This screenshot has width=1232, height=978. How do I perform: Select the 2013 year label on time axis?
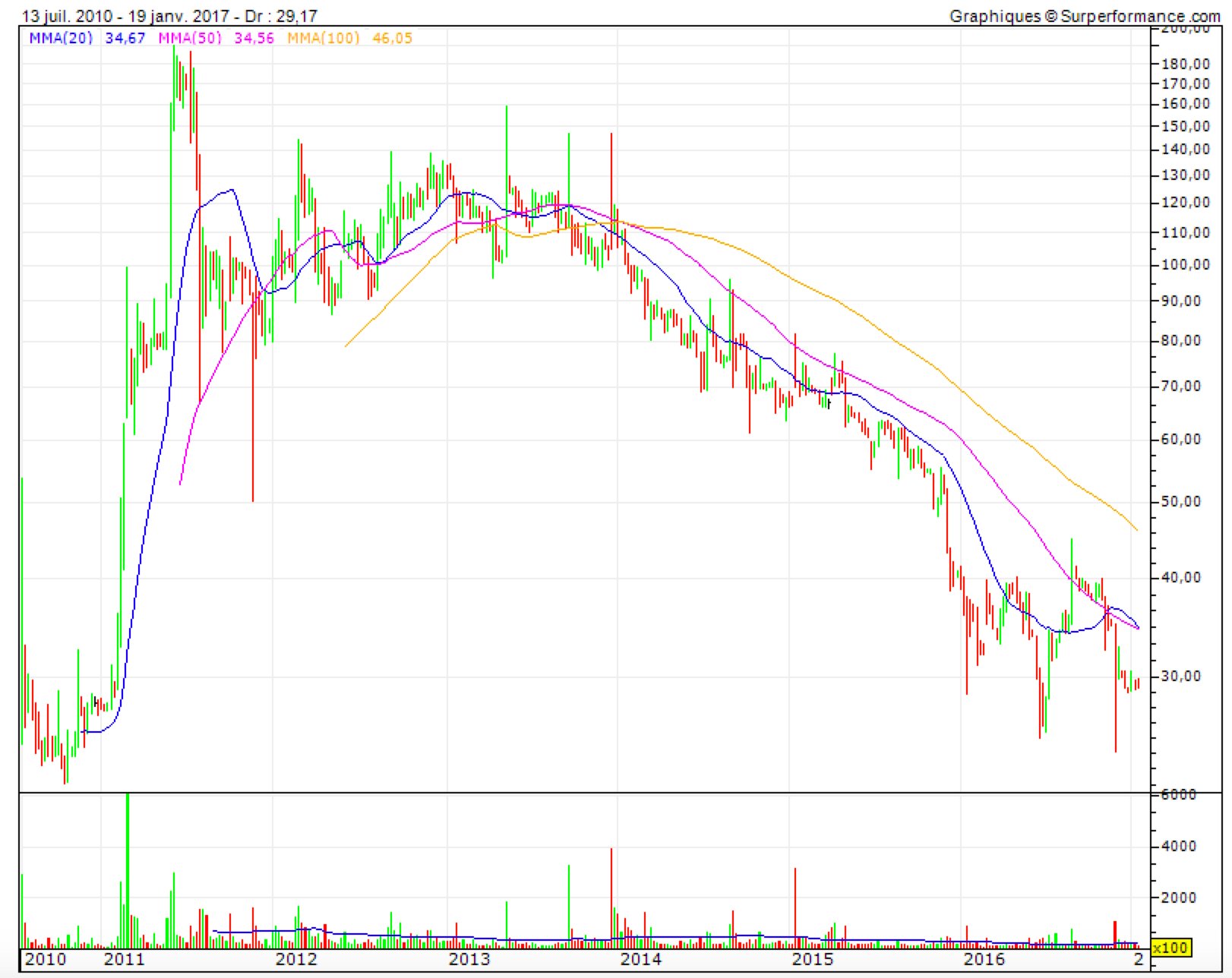pos(469,959)
